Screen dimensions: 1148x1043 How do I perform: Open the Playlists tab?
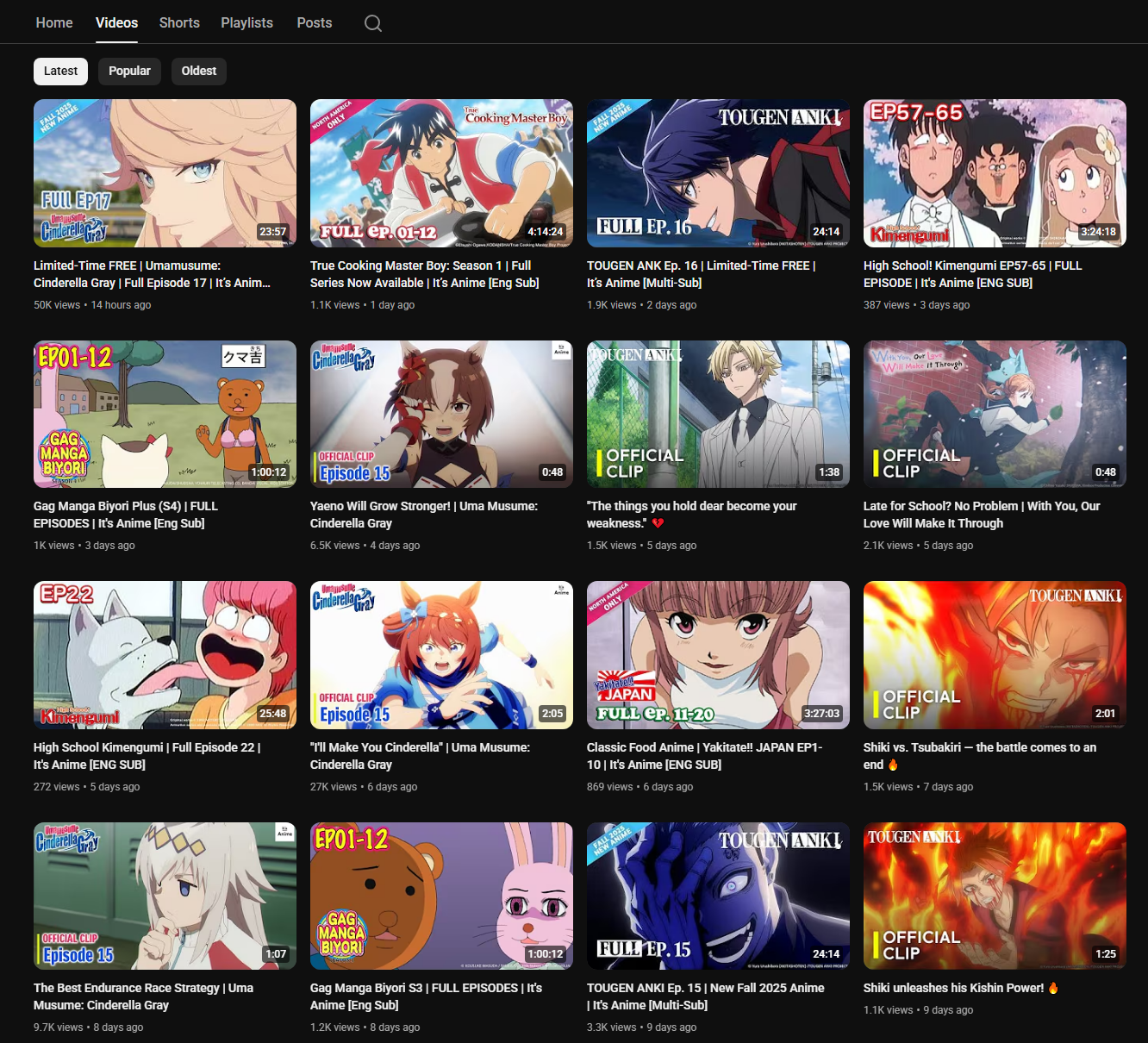246,22
